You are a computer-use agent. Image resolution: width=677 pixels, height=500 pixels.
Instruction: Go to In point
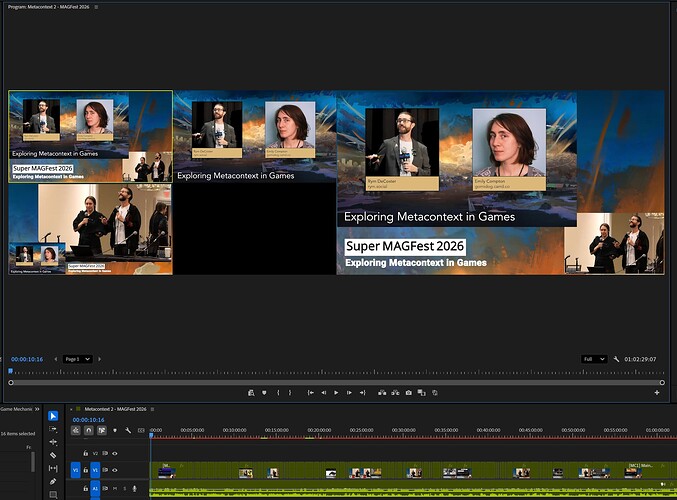(310, 393)
